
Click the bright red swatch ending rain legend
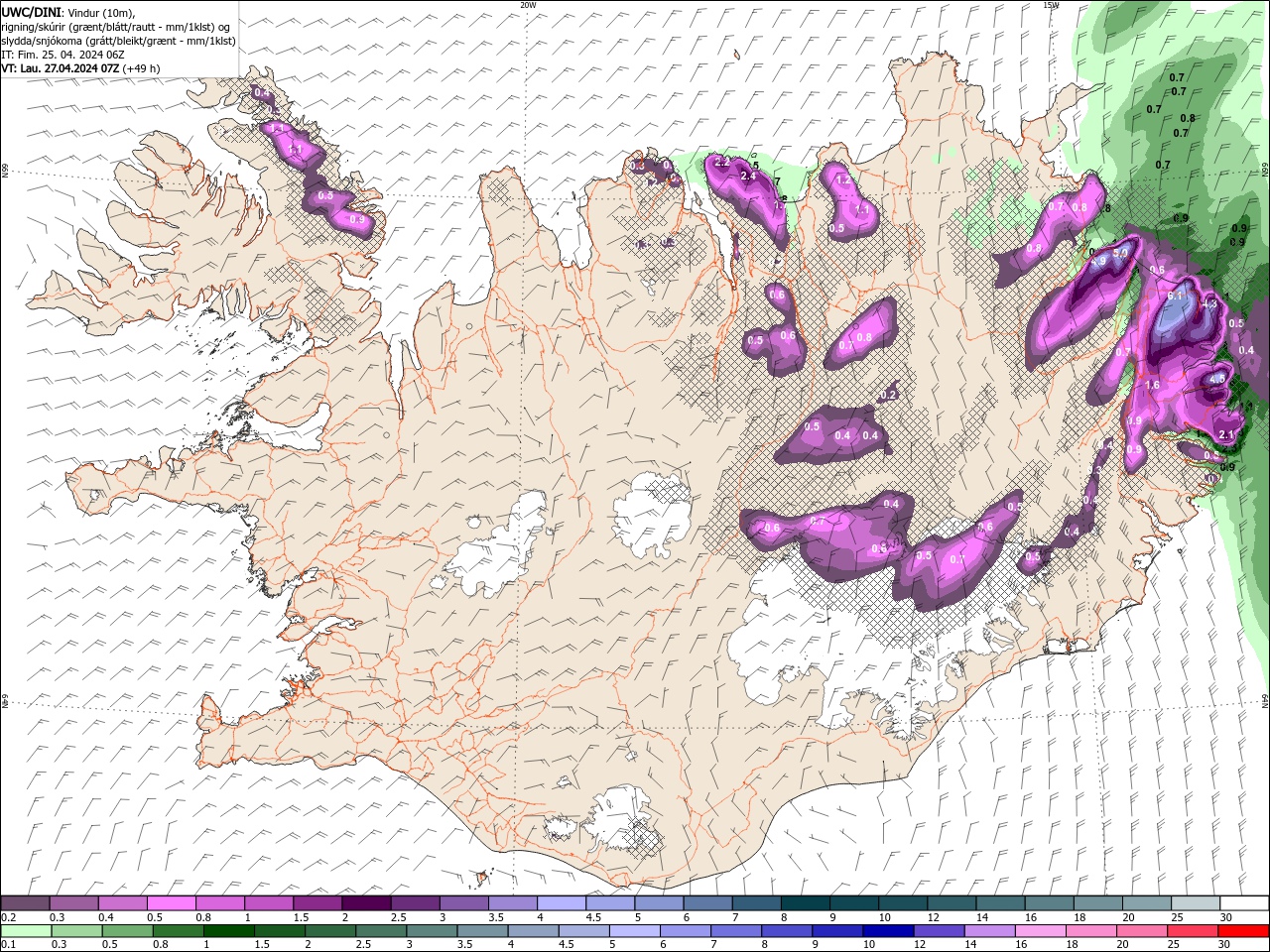coord(1241,931)
